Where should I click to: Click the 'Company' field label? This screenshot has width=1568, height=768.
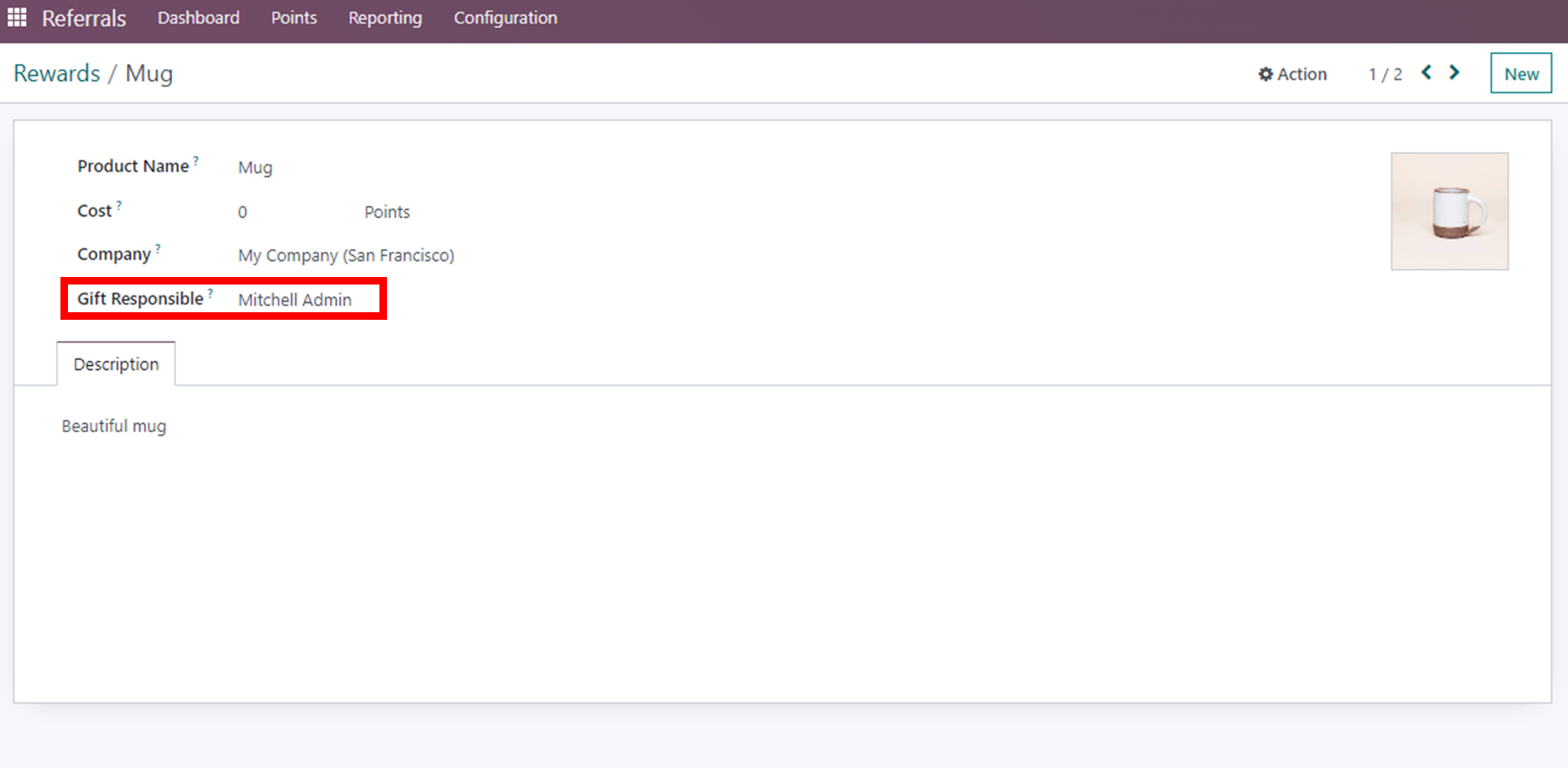pyautogui.click(x=114, y=254)
